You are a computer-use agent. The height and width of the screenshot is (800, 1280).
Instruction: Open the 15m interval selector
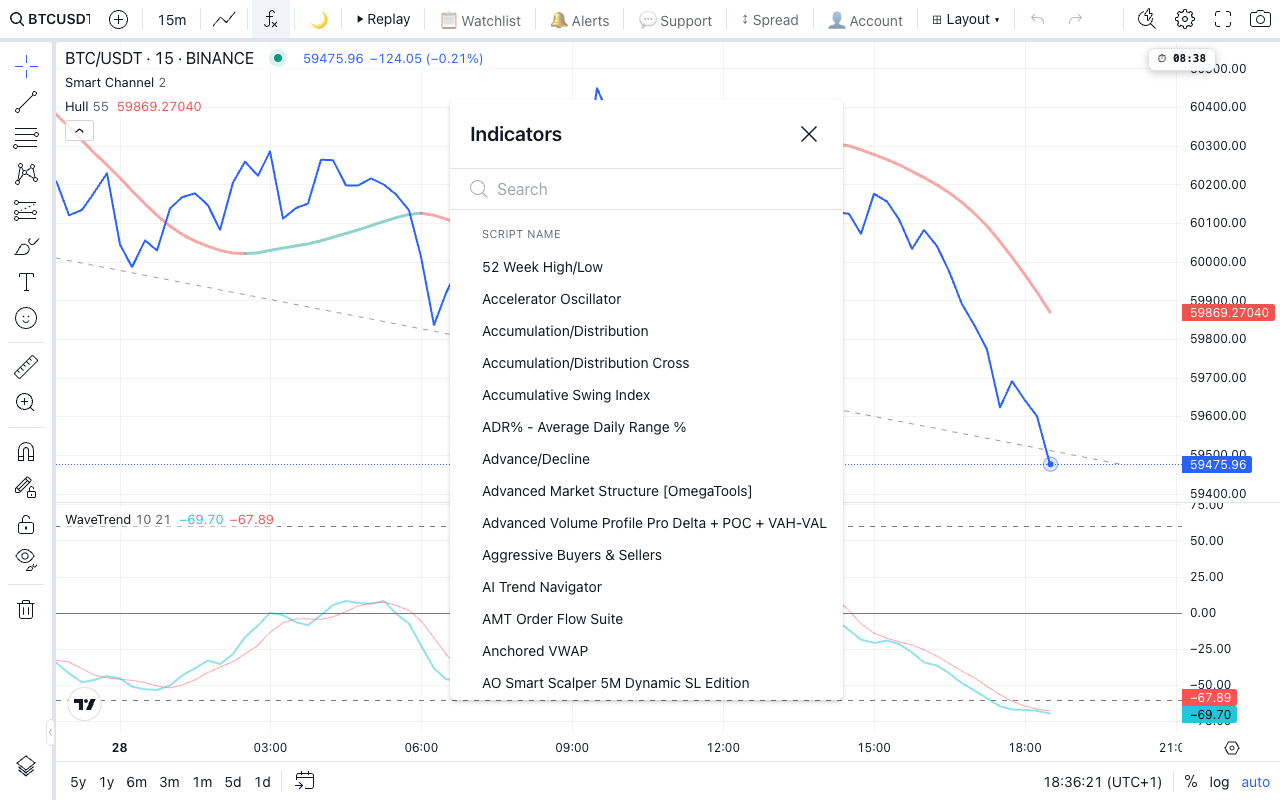tap(172, 19)
